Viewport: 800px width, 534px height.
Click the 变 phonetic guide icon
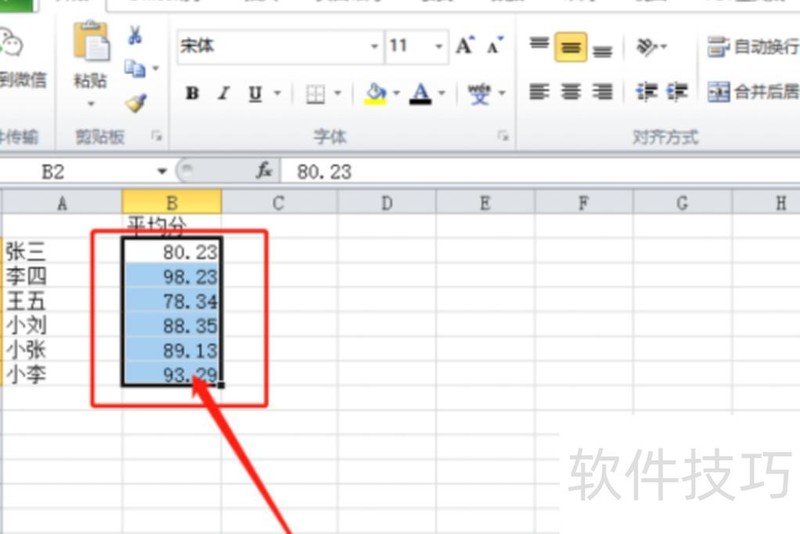(x=480, y=94)
